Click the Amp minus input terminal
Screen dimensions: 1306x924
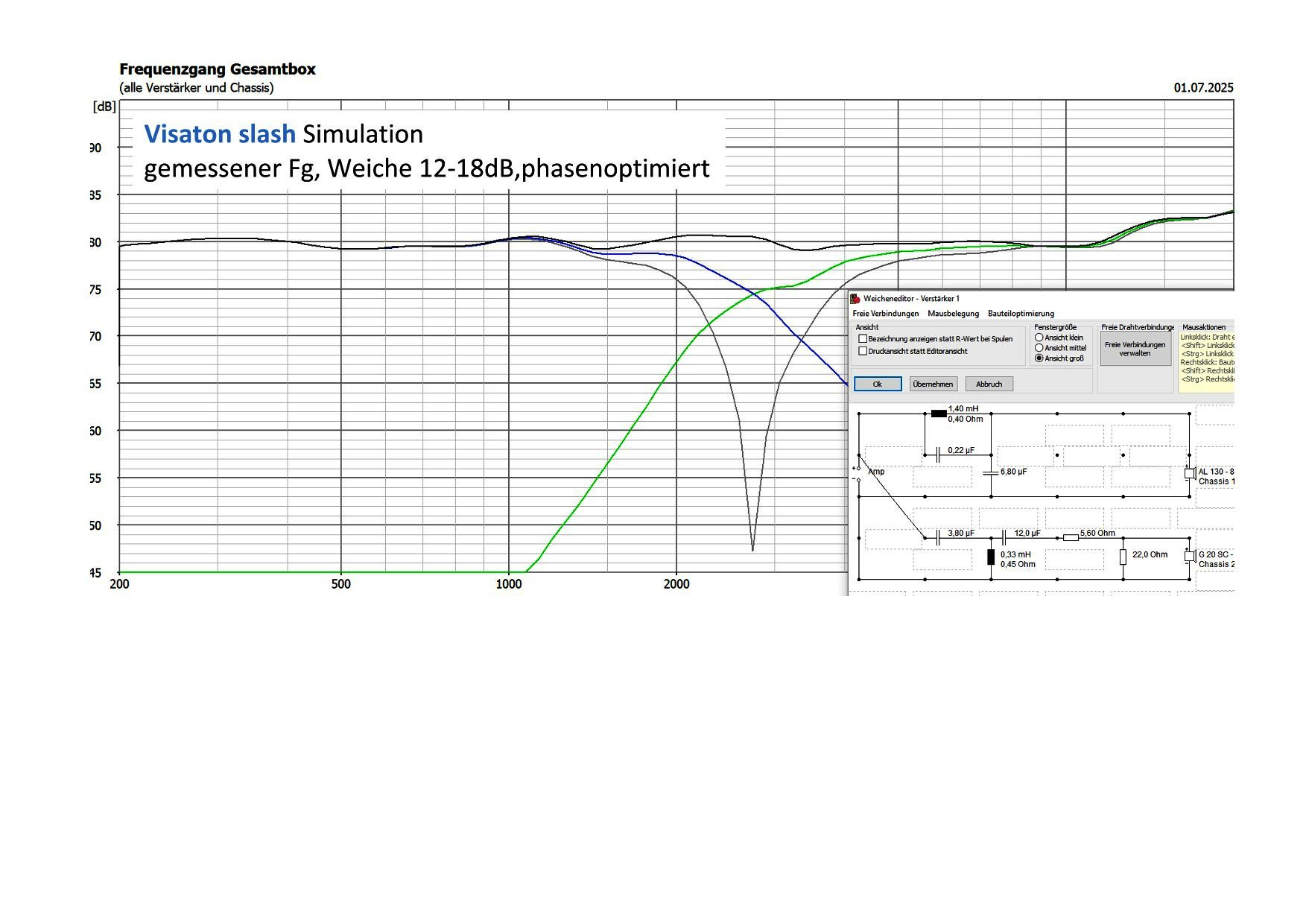point(858,479)
